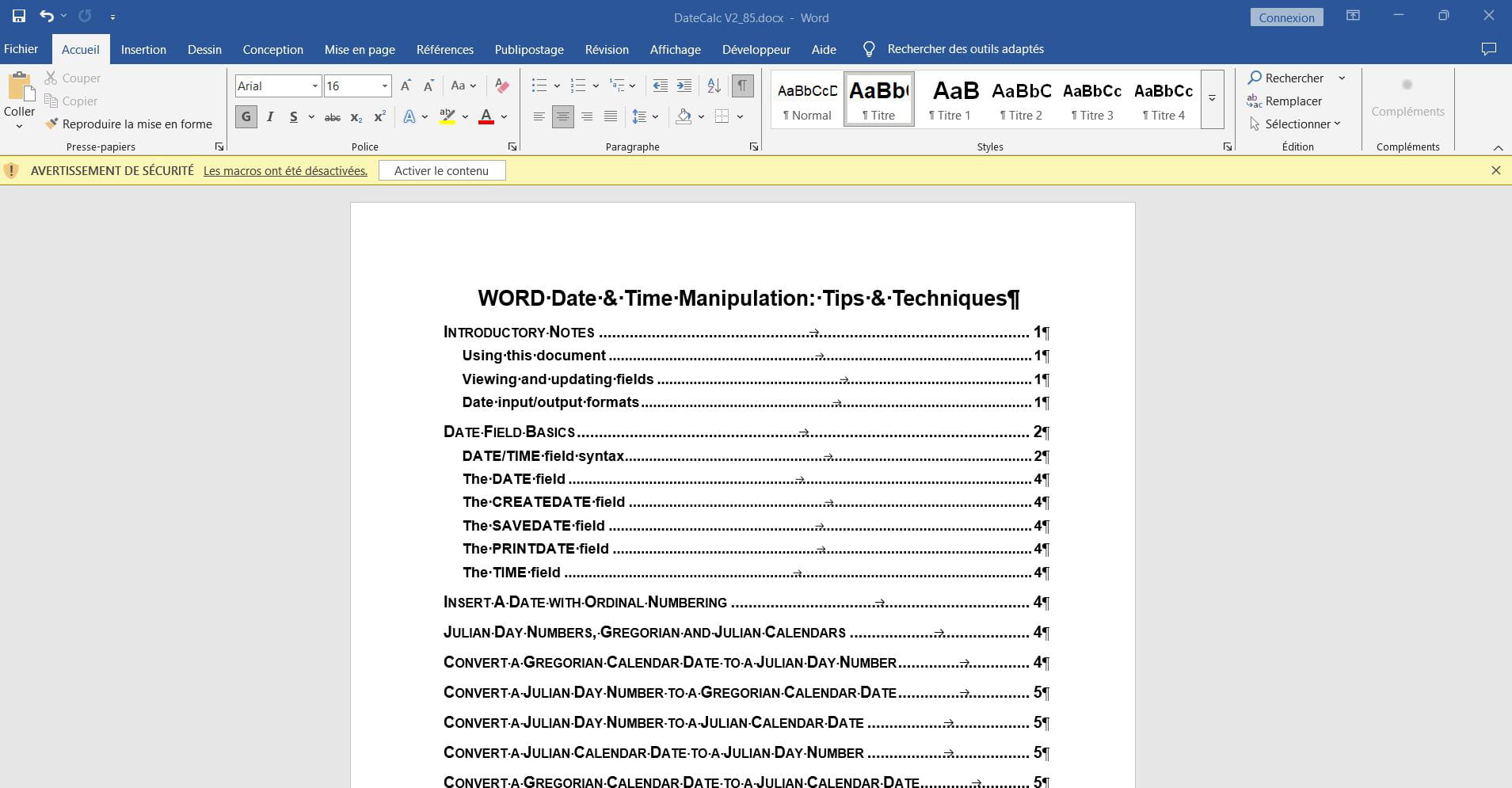The width and height of the screenshot is (1512, 788).
Task: Switch to the Révision tab
Action: [607, 49]
